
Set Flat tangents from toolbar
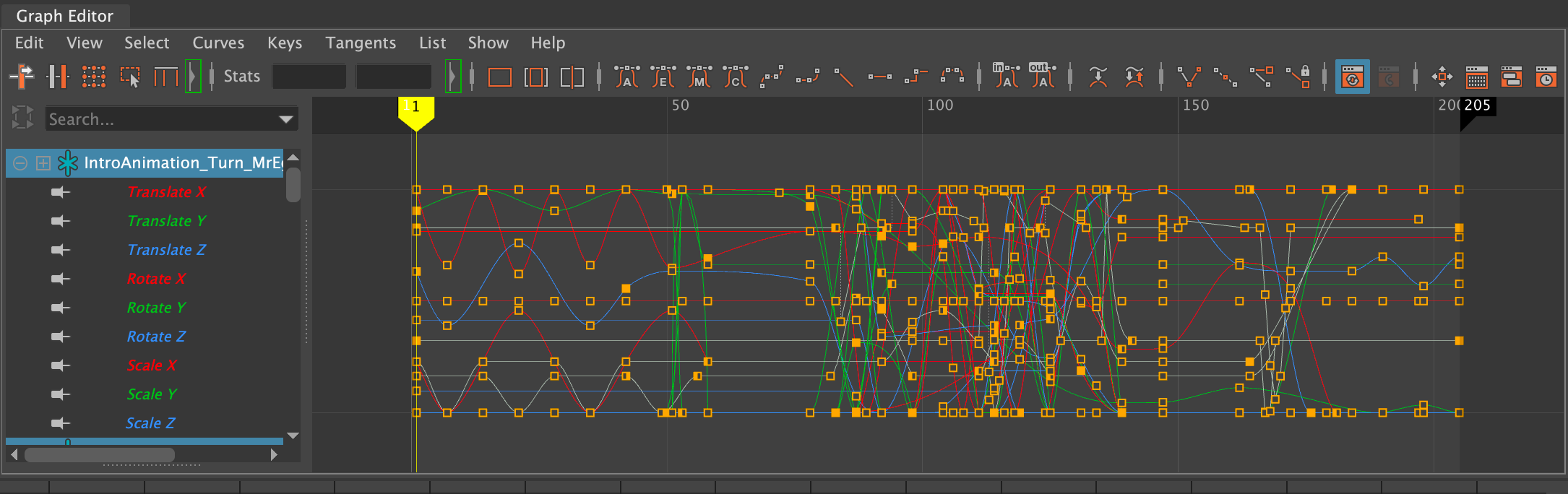click(x=879, y=77)
